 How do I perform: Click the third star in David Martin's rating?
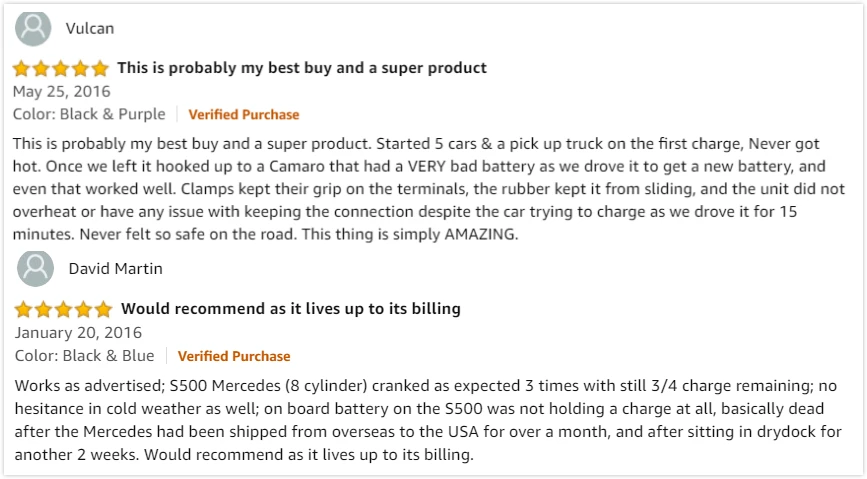pos(63,309)
